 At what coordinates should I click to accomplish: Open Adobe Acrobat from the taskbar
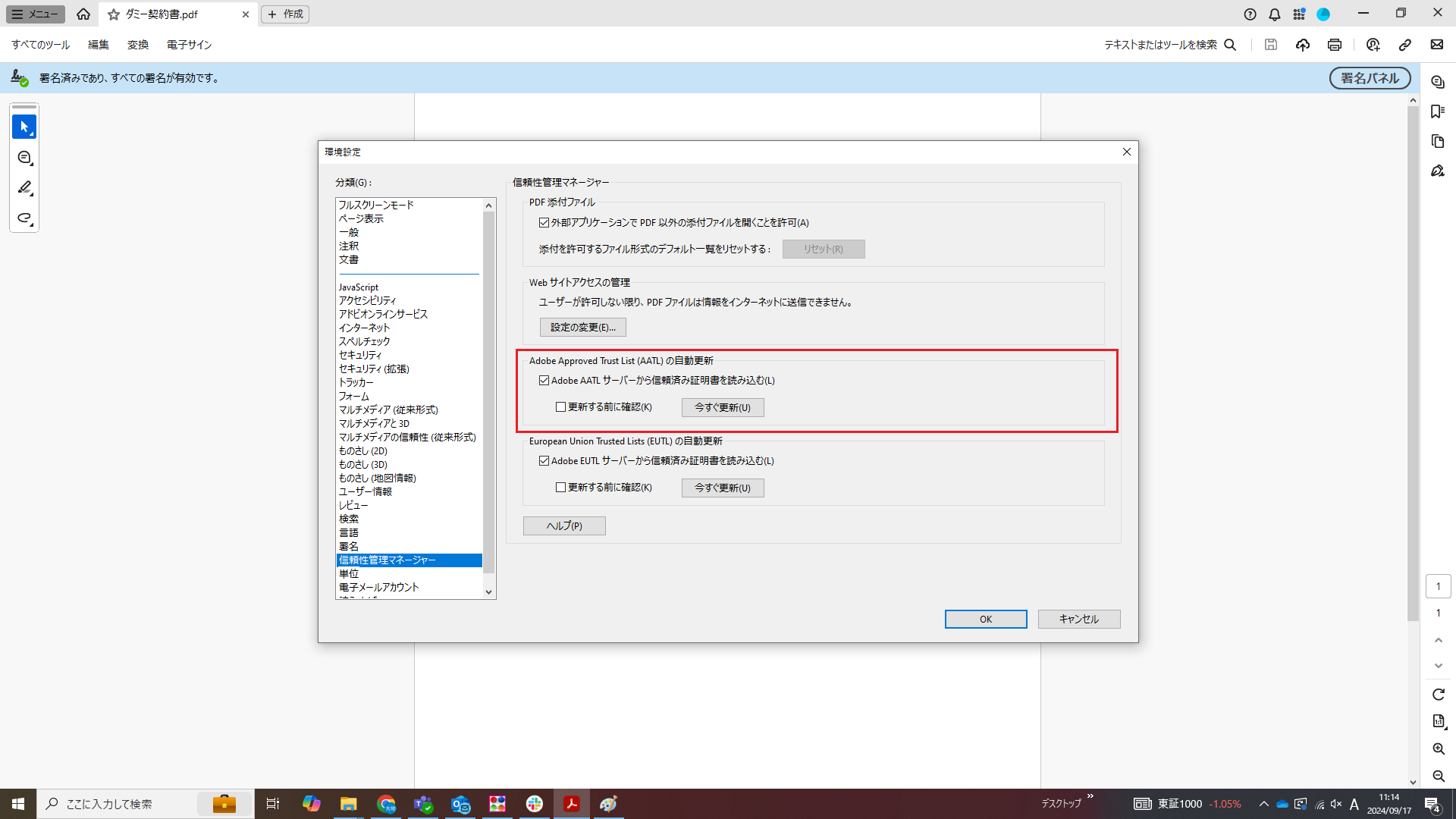(572, 804)
